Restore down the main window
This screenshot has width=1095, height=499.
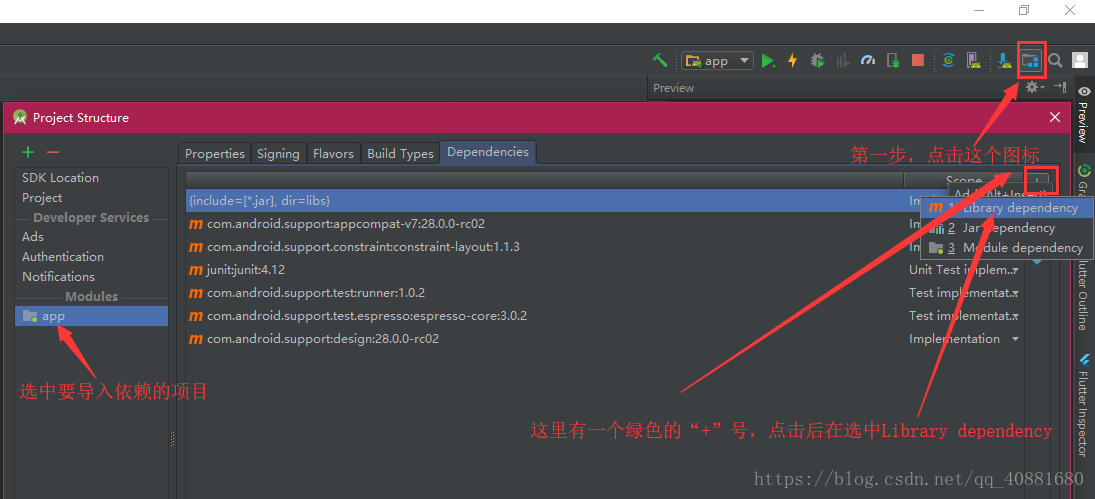point(1024,10)
